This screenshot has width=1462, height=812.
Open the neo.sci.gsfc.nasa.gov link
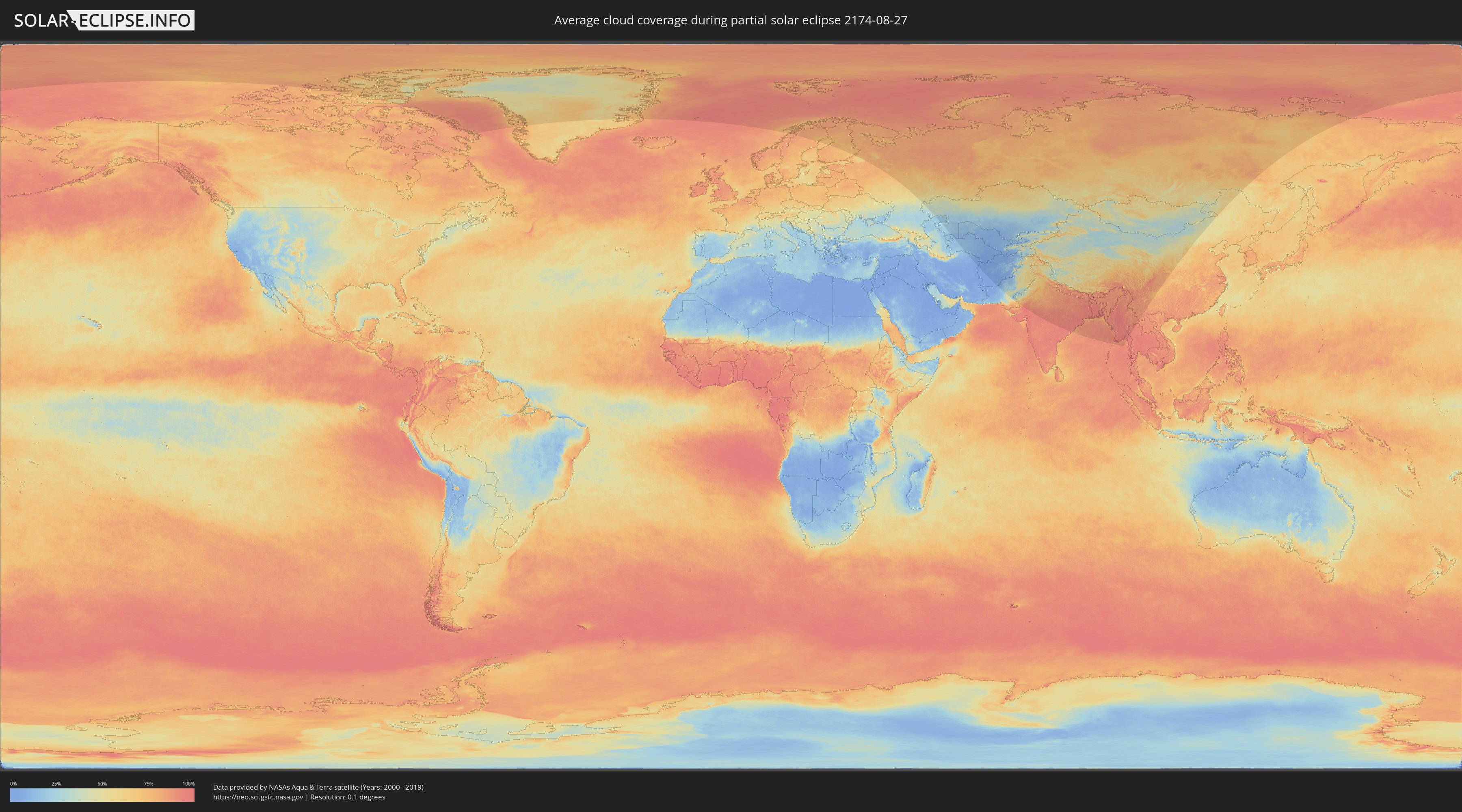point(257,797)
